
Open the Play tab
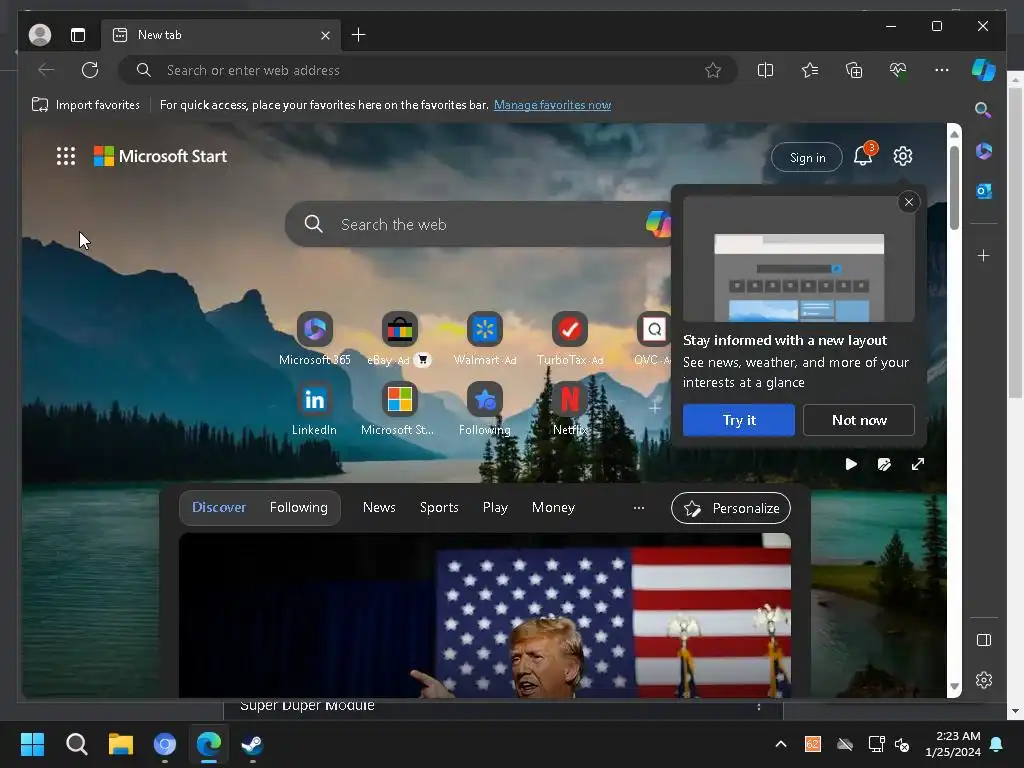point(495,507)
